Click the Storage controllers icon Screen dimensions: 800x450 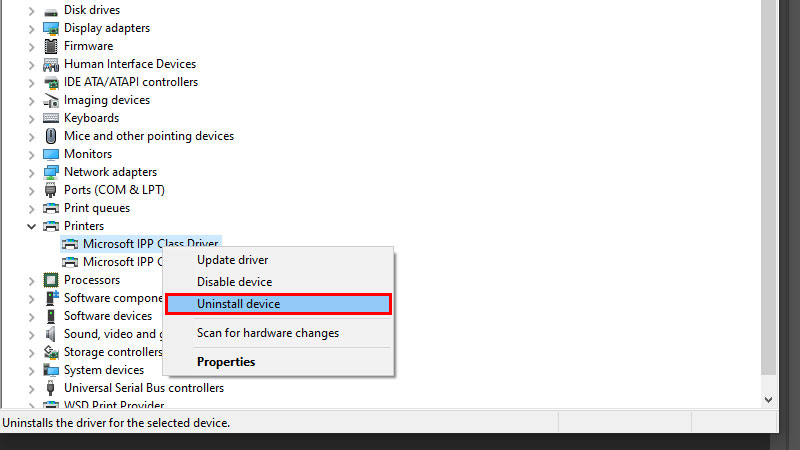pyautogui.click(x=51, y=352)
